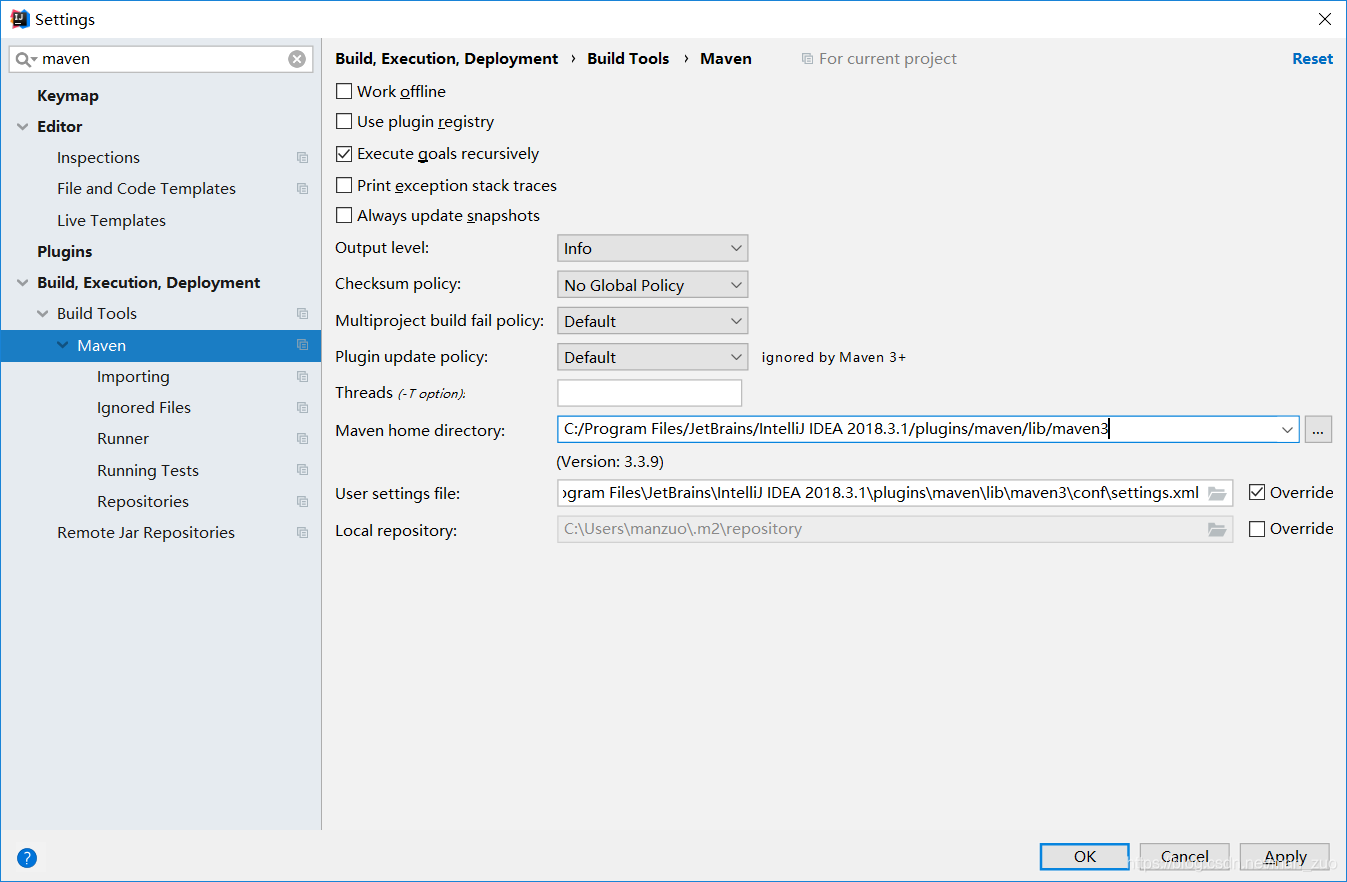Viewport: 1347px width, 882px height.
Task: Open Ignored Files under Maven
Action: [144, 408]
